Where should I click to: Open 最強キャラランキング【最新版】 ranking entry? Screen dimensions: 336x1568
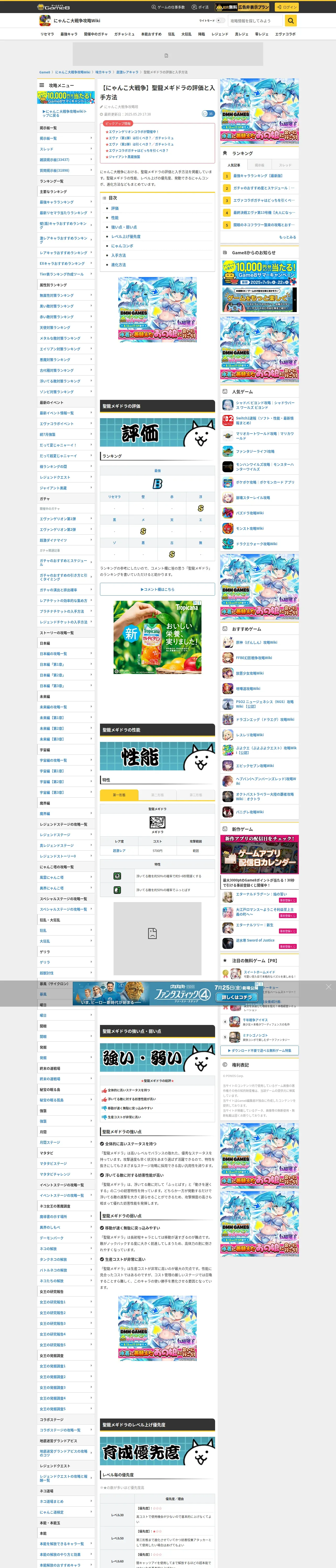259,176
